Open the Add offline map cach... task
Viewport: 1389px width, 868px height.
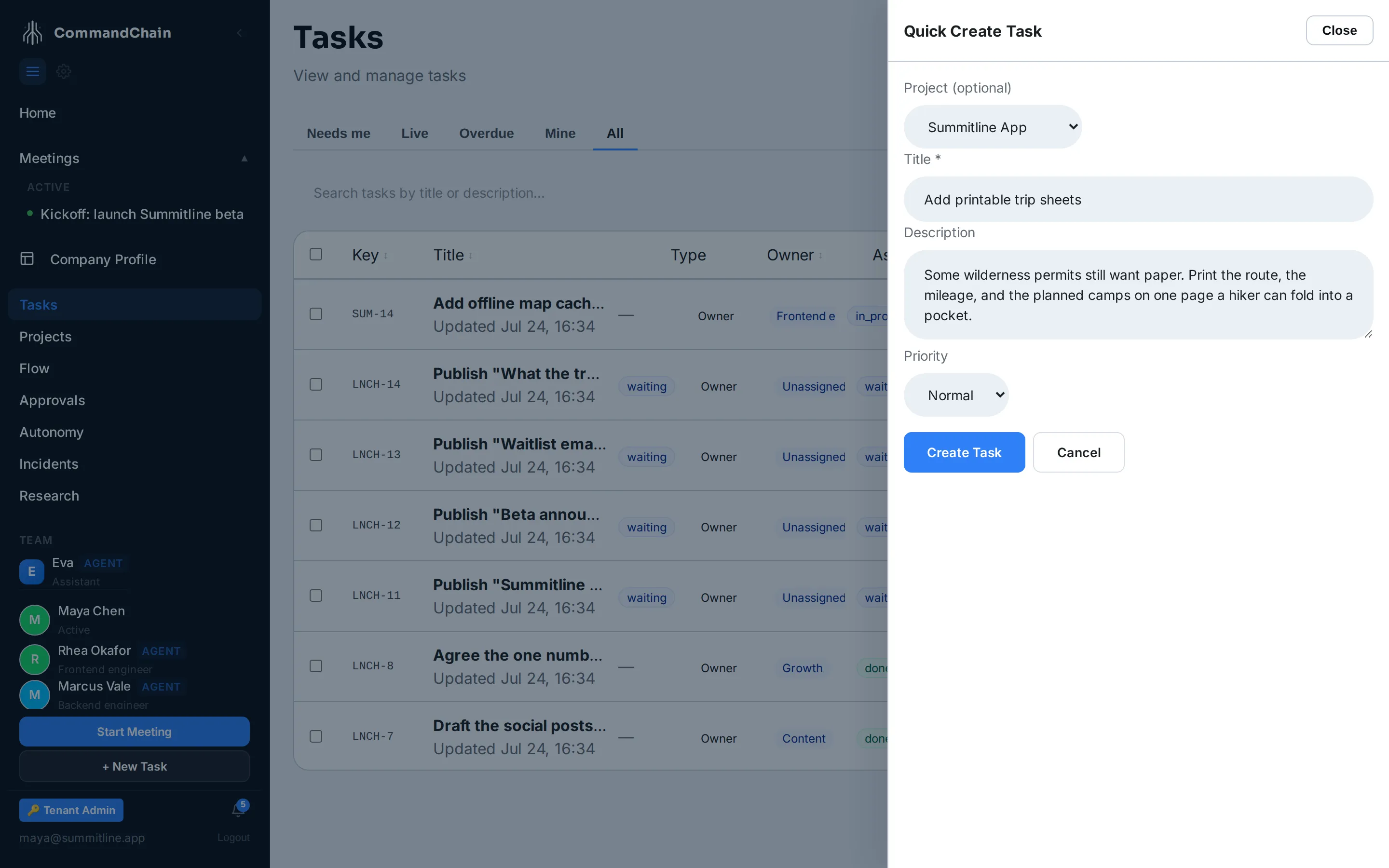(518, 303)
